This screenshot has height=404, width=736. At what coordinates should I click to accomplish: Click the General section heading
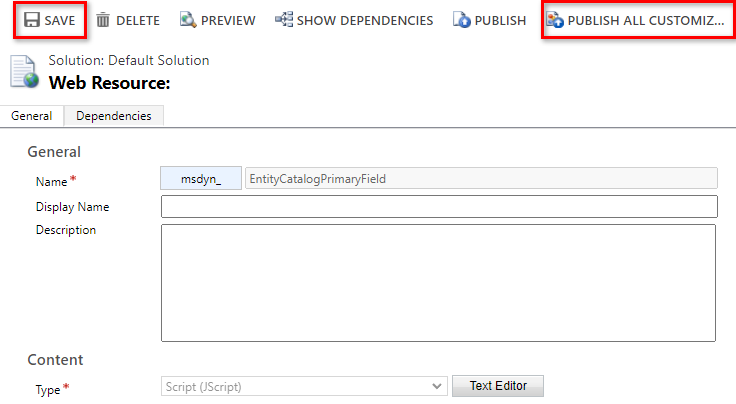(54, 152)
